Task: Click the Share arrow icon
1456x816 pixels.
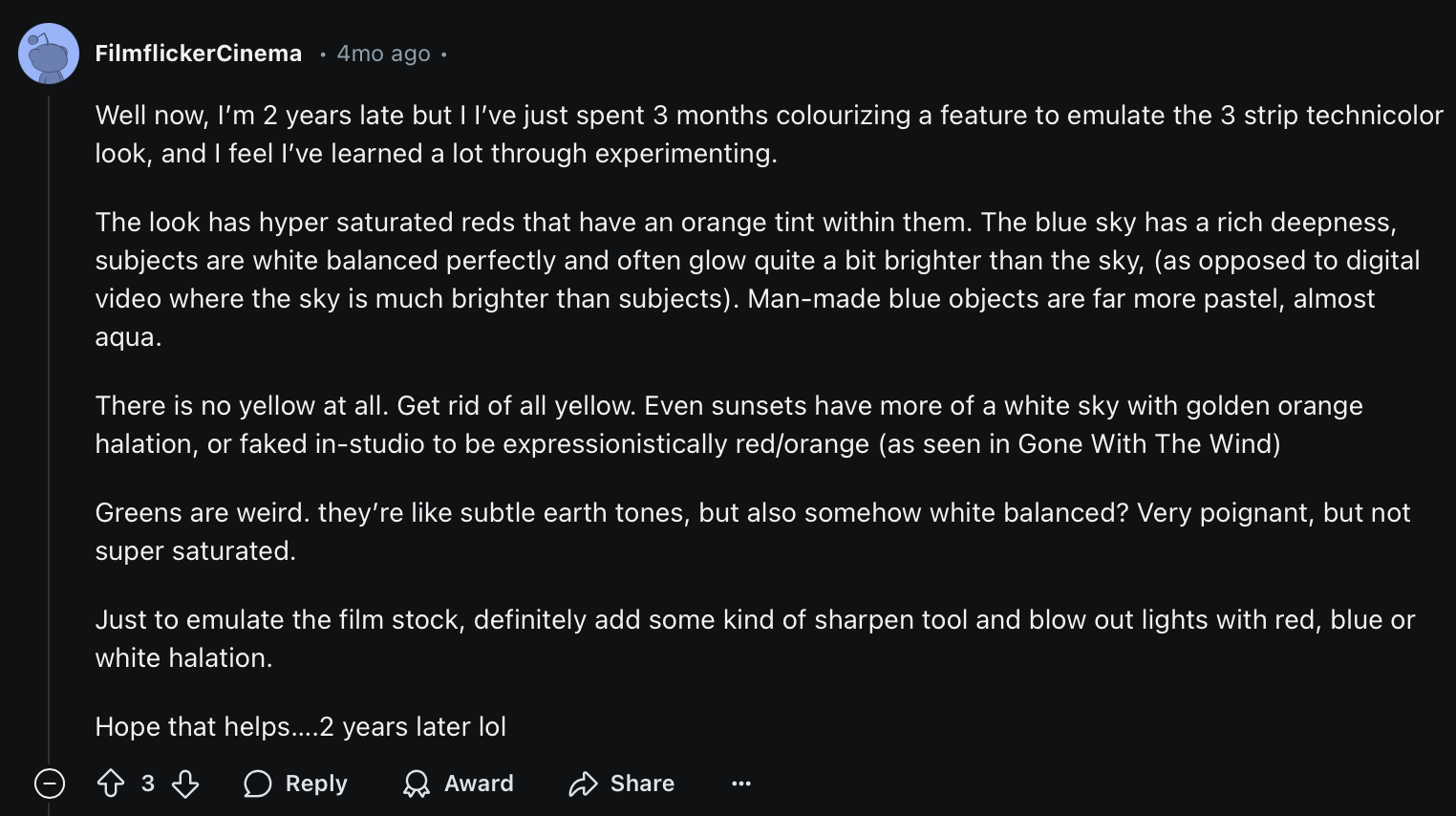Action: (x=583, y=784)
